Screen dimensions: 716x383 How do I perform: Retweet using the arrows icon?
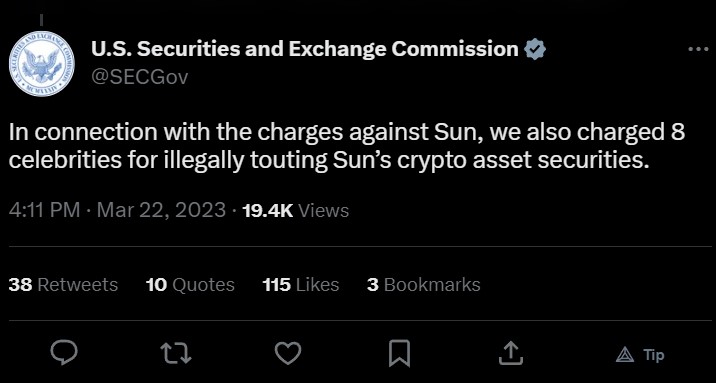176,354
